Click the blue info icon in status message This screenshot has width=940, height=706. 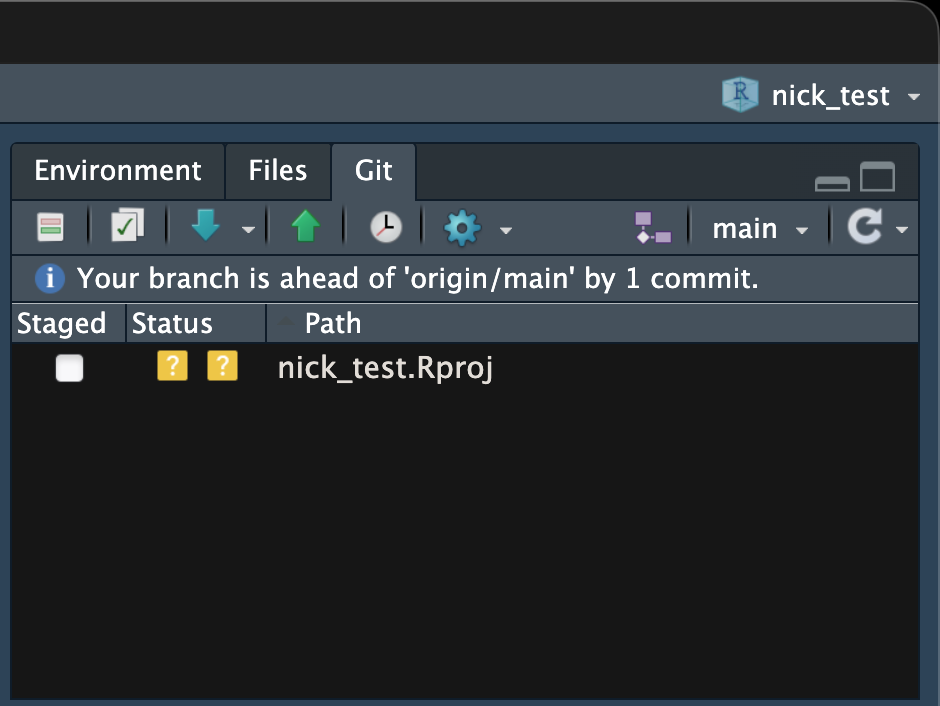[x=49, y=279]
